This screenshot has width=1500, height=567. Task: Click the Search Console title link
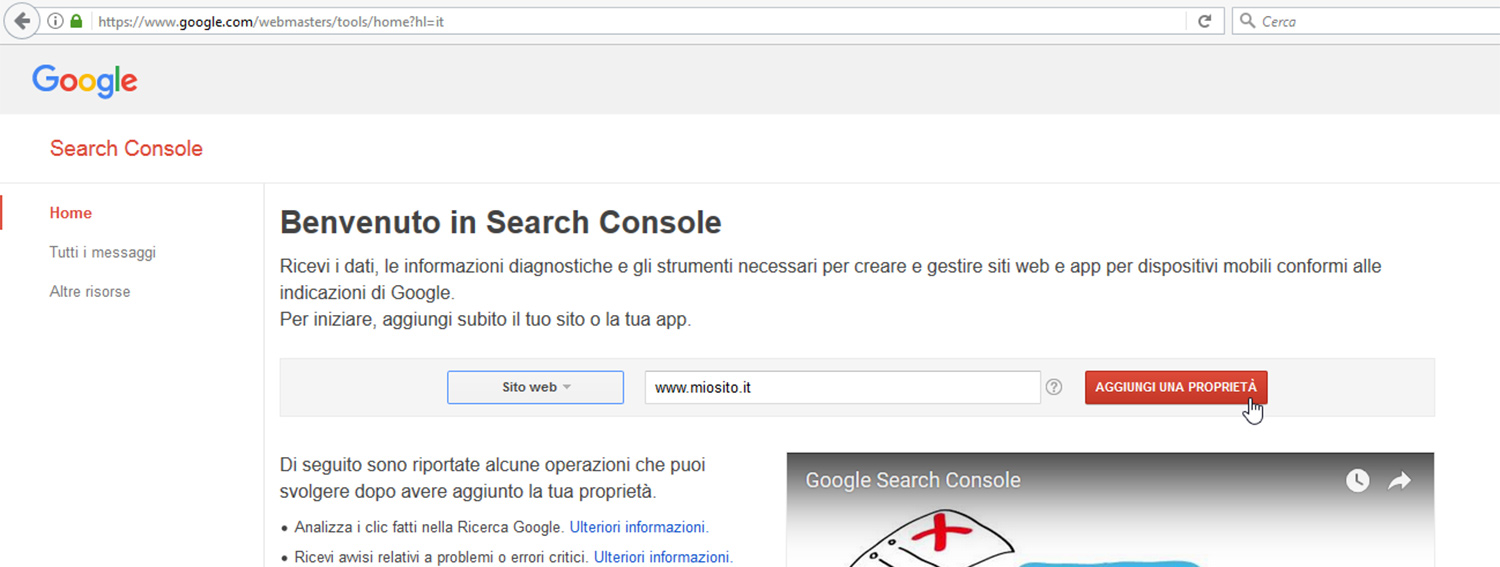(126, 148)
